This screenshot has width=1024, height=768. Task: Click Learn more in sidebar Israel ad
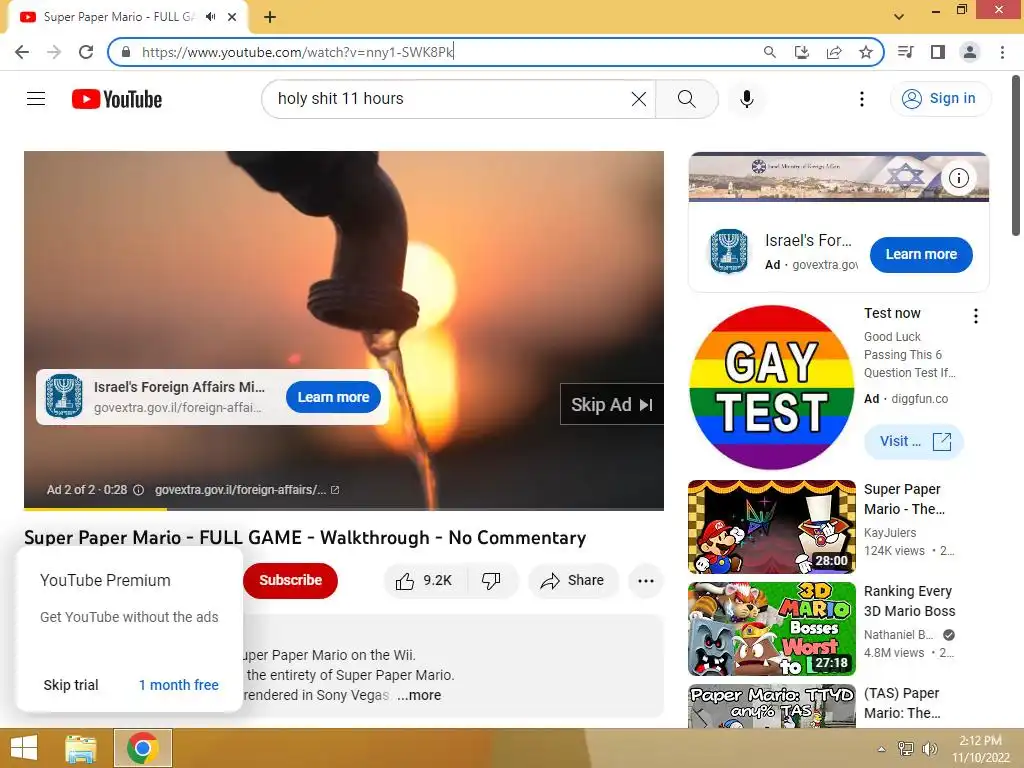point(921,255)
